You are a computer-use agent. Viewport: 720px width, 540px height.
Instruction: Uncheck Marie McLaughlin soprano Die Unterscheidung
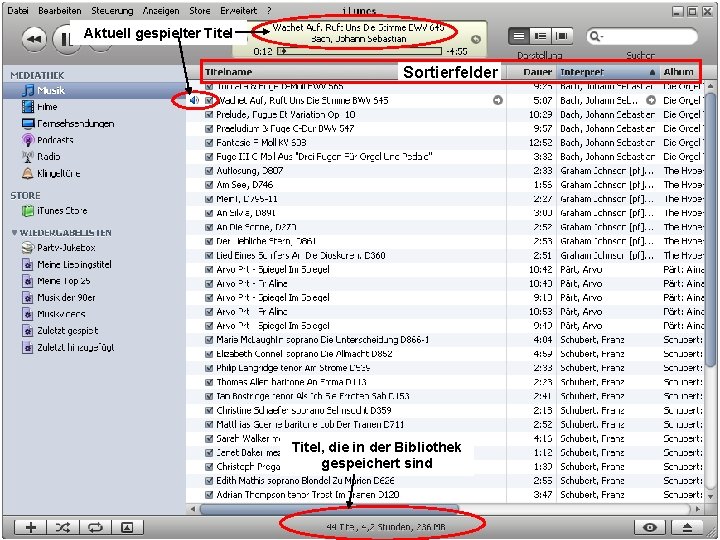pyautogui.click(x=209, y=340)
